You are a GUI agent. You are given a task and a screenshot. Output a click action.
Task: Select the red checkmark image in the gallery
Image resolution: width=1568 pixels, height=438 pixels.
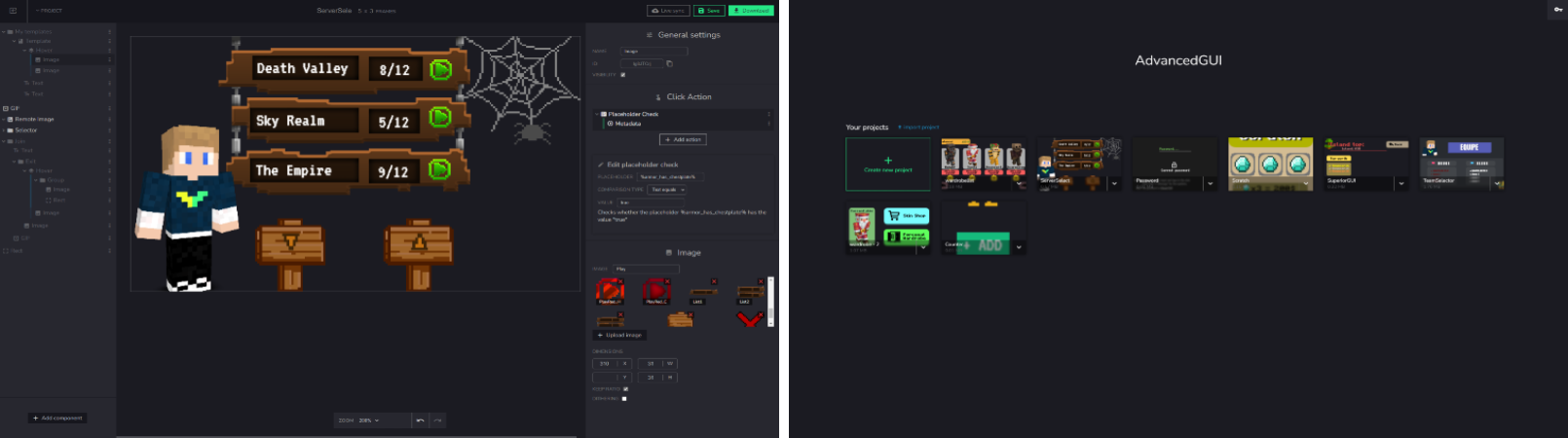(749, 319)
